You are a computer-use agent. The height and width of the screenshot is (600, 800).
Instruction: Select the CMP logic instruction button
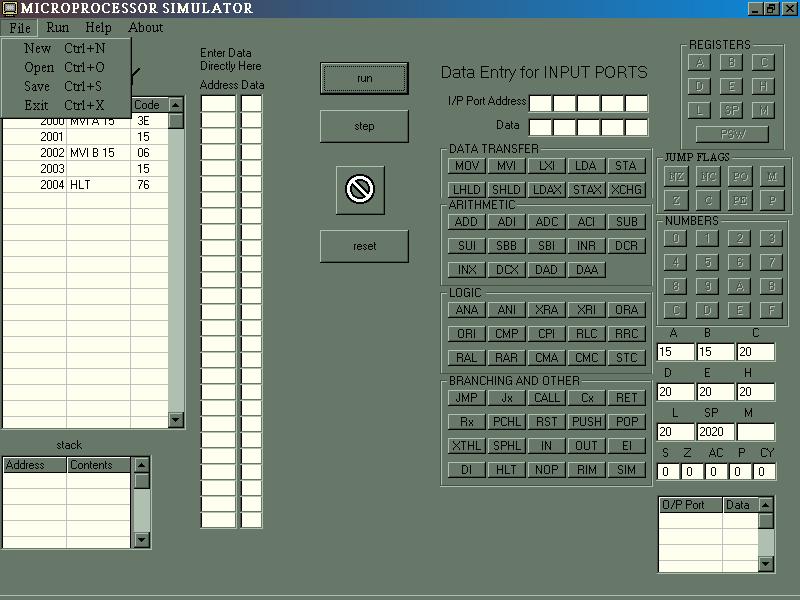click(x=506, y=334)
